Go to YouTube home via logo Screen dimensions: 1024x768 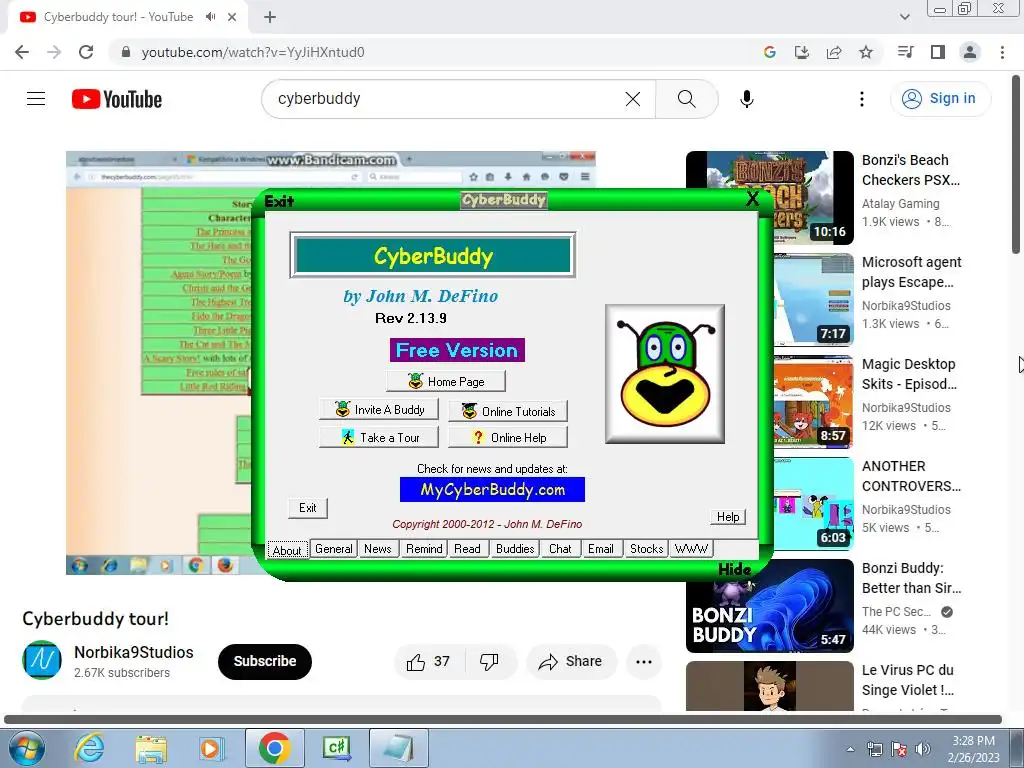click(x=117, y=99)
